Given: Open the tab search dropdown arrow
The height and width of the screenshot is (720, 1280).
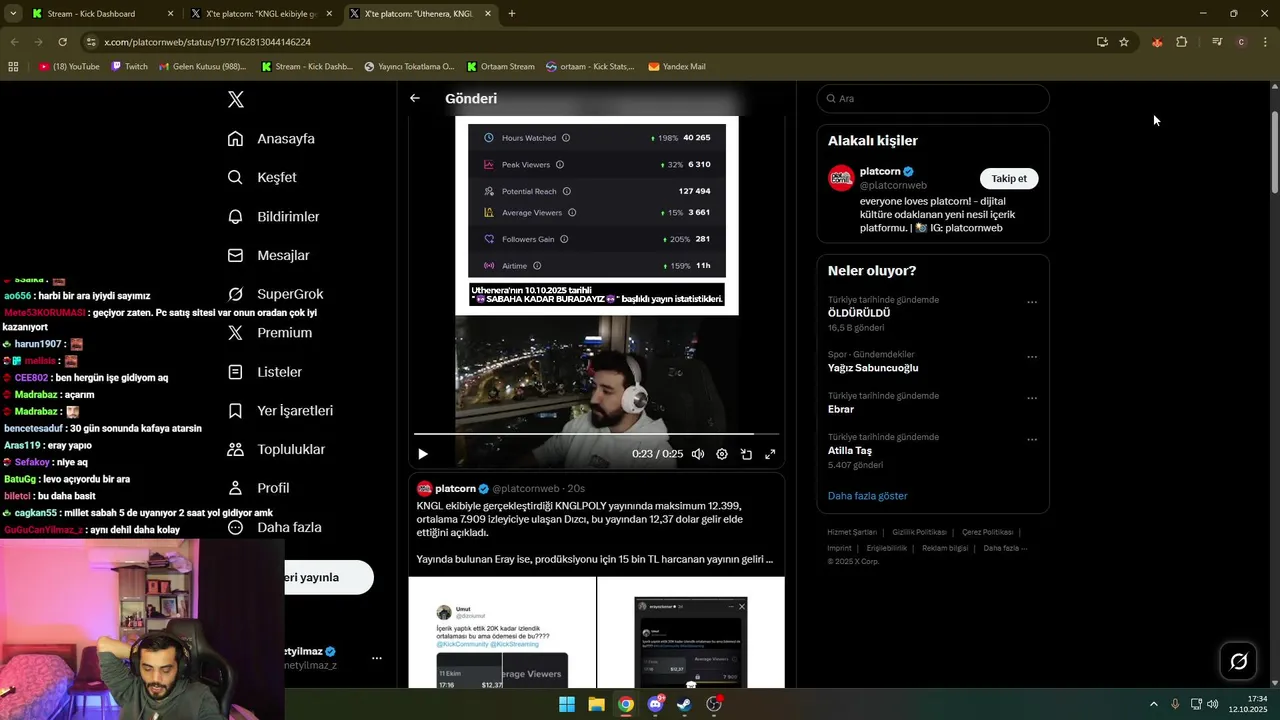Looking at the screenshot, I should 13,14.
